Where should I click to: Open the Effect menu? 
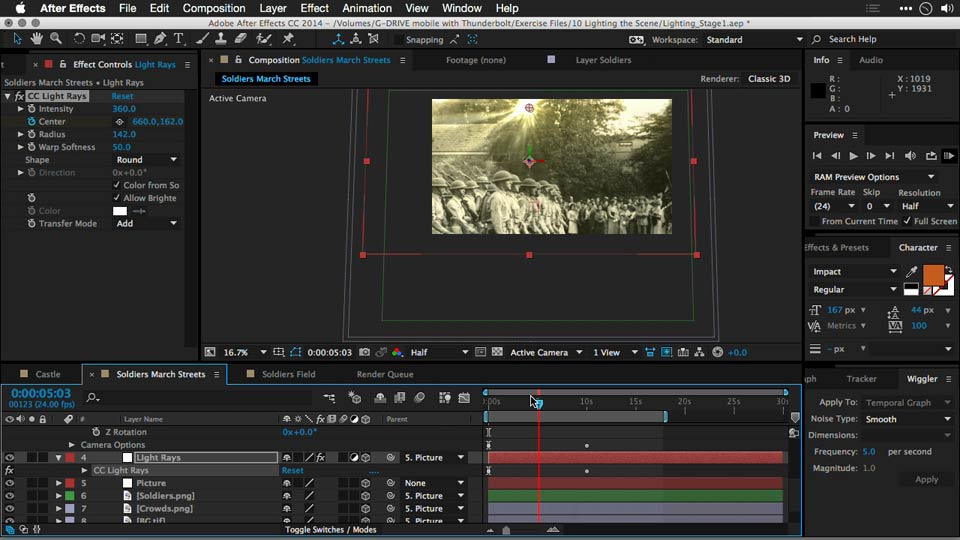[314, 9]
